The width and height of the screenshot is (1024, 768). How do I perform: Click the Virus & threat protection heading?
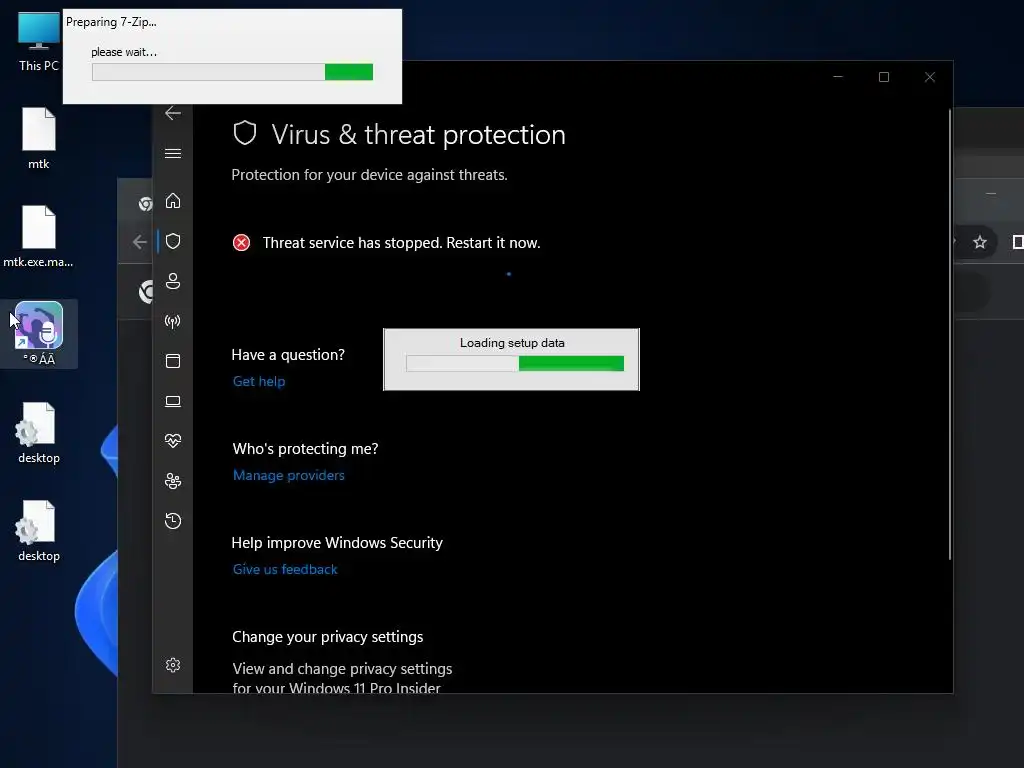click(x=419, y=135)
